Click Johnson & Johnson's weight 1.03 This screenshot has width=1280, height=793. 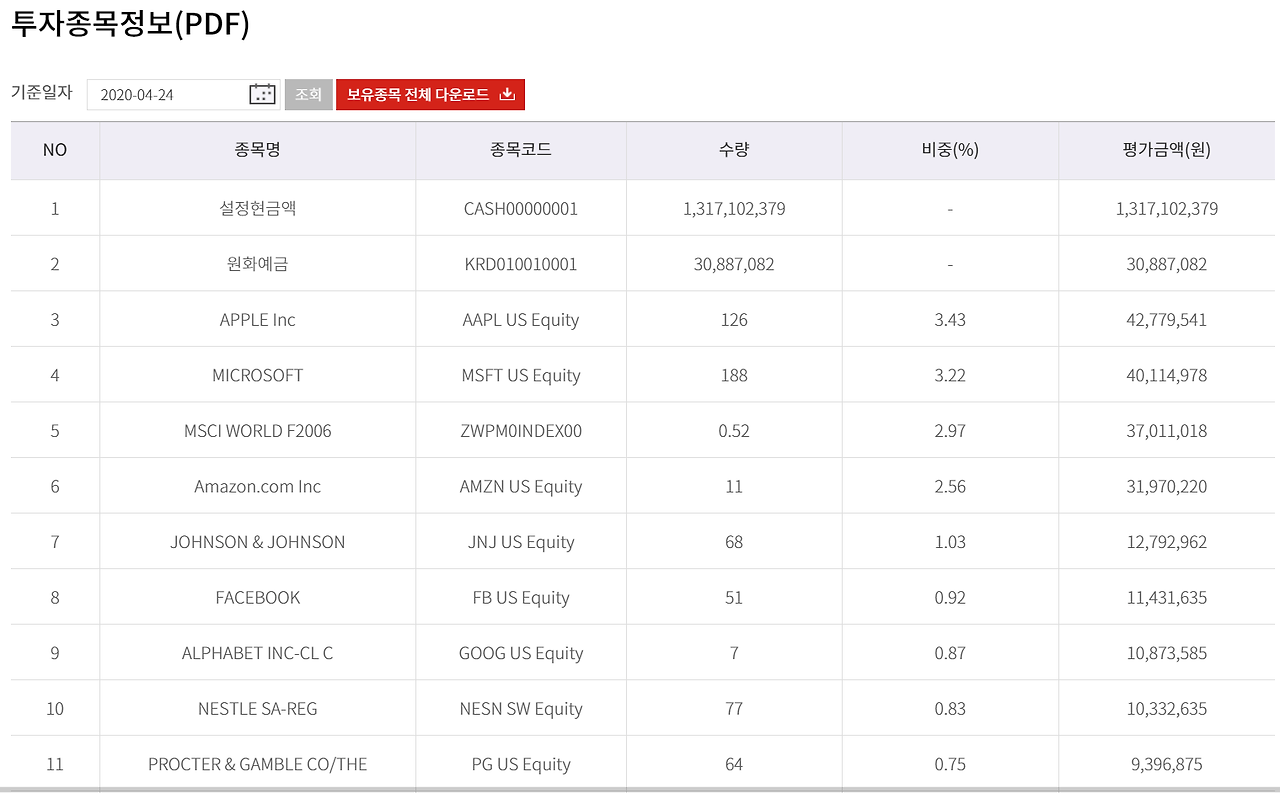tap(950, 542)
